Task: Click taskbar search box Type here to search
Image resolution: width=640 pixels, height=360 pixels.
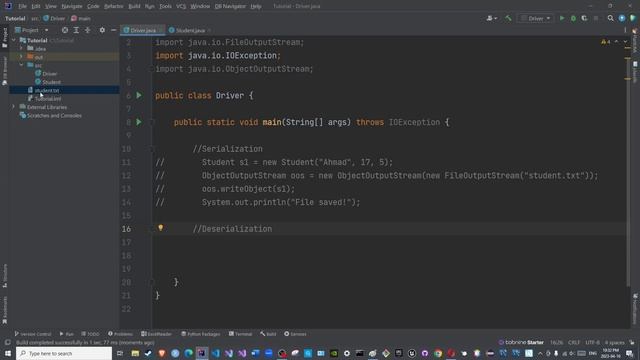Action: tap(64, 353)
